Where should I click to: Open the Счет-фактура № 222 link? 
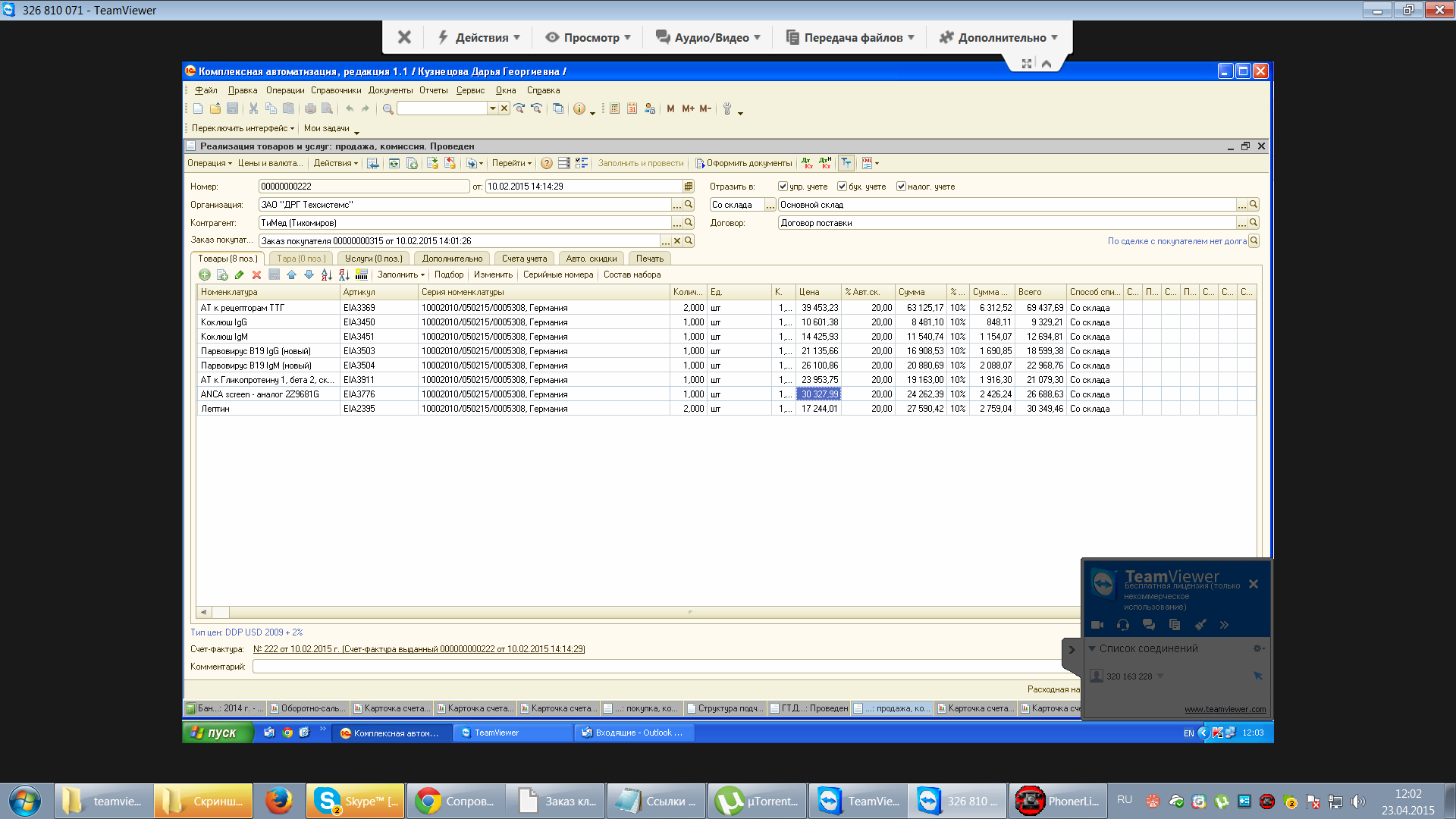pos(419,649)
